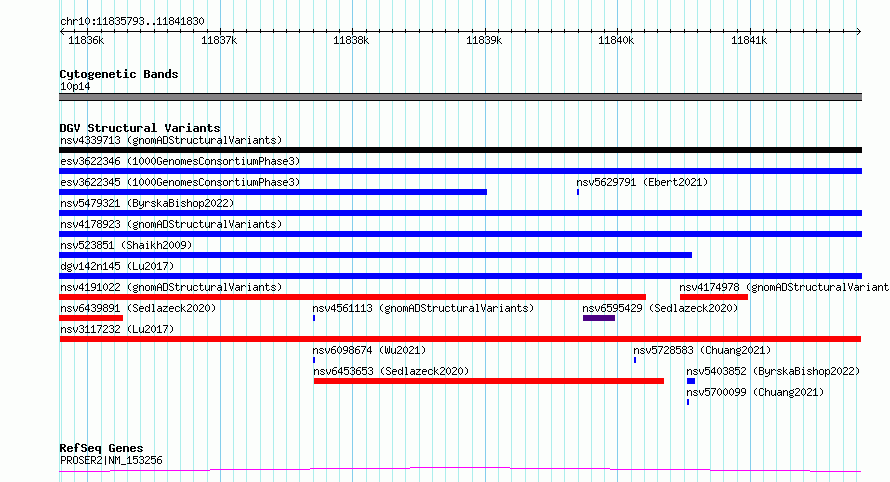This screenshot has width=890, height=482.
Task: Click the 11840k ruler tick label
Action: 616,40
